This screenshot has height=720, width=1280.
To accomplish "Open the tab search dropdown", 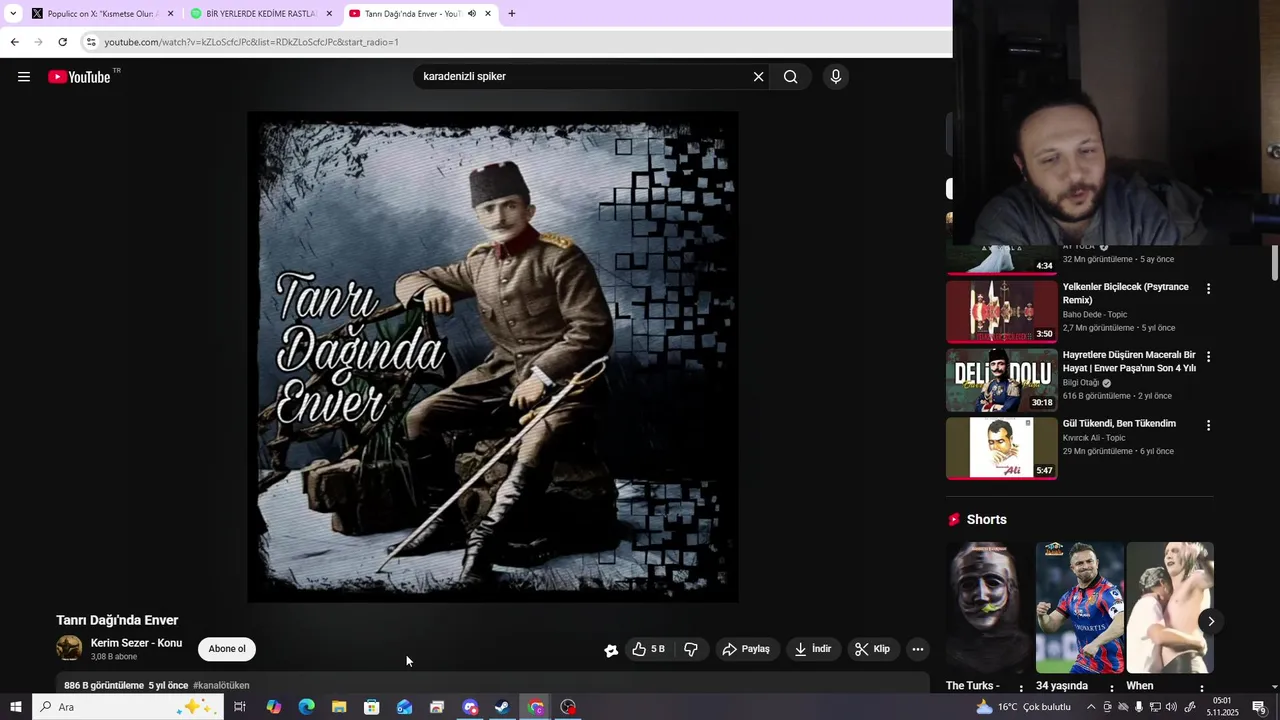I will point(13,14).
